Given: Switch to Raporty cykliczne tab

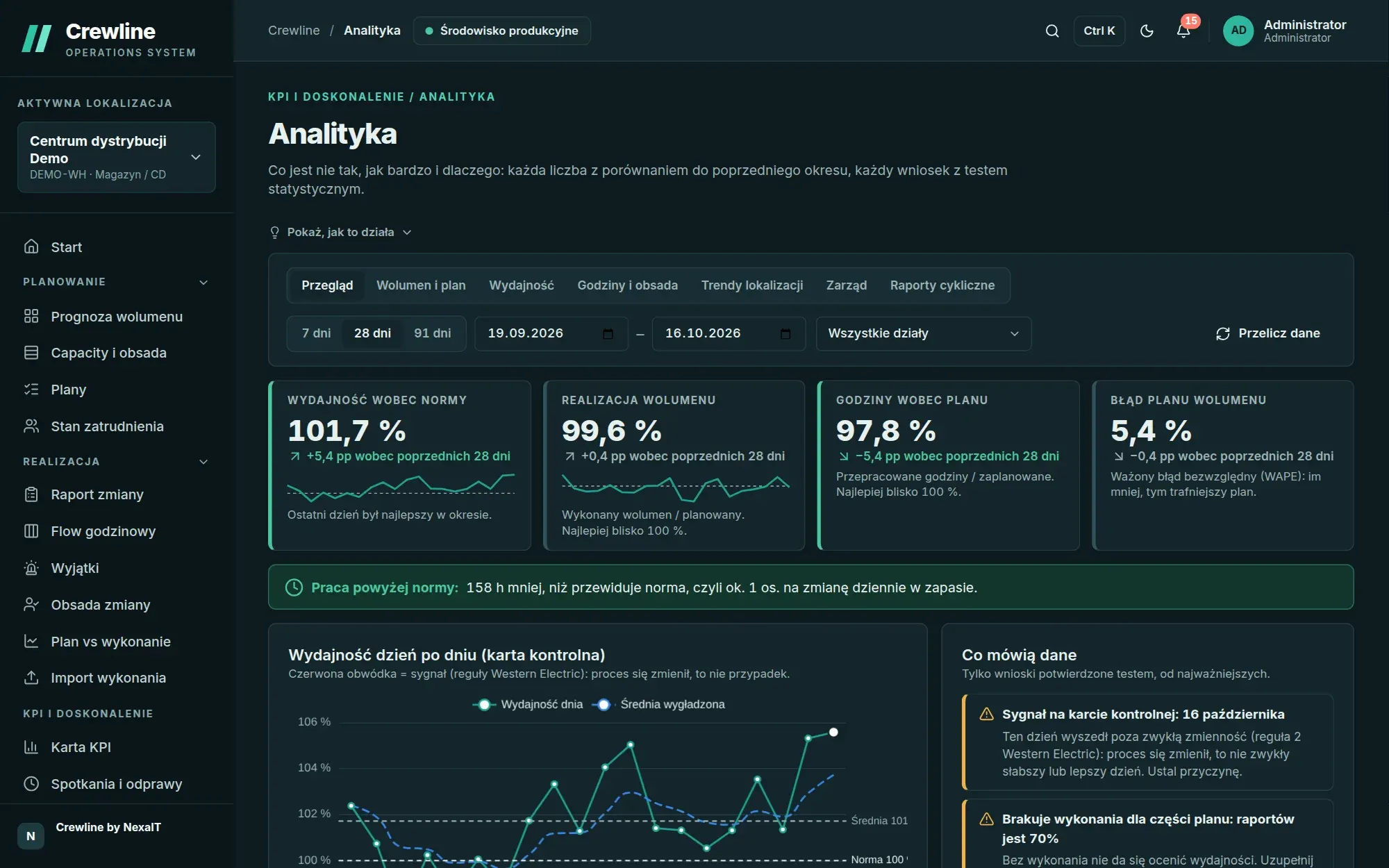Looking at the screenshot, I should pos(942,285).
